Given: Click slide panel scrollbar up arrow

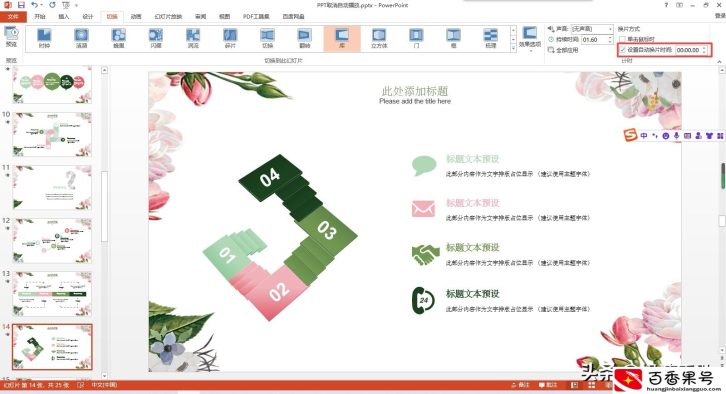Looking at the screenshot, I should (x=104, y=70).
